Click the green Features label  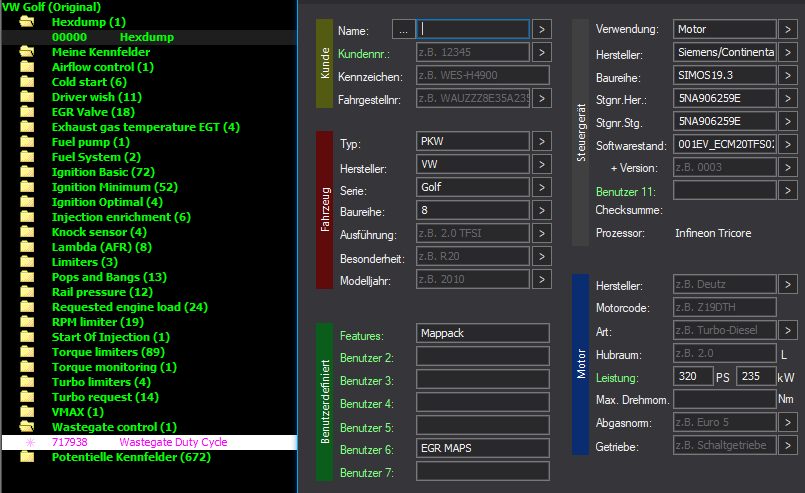point(361,336)
